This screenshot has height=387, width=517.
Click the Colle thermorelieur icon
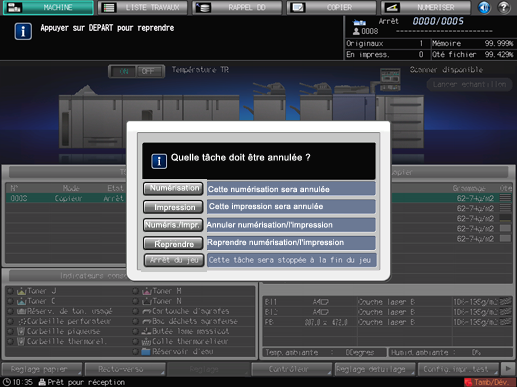147,342
